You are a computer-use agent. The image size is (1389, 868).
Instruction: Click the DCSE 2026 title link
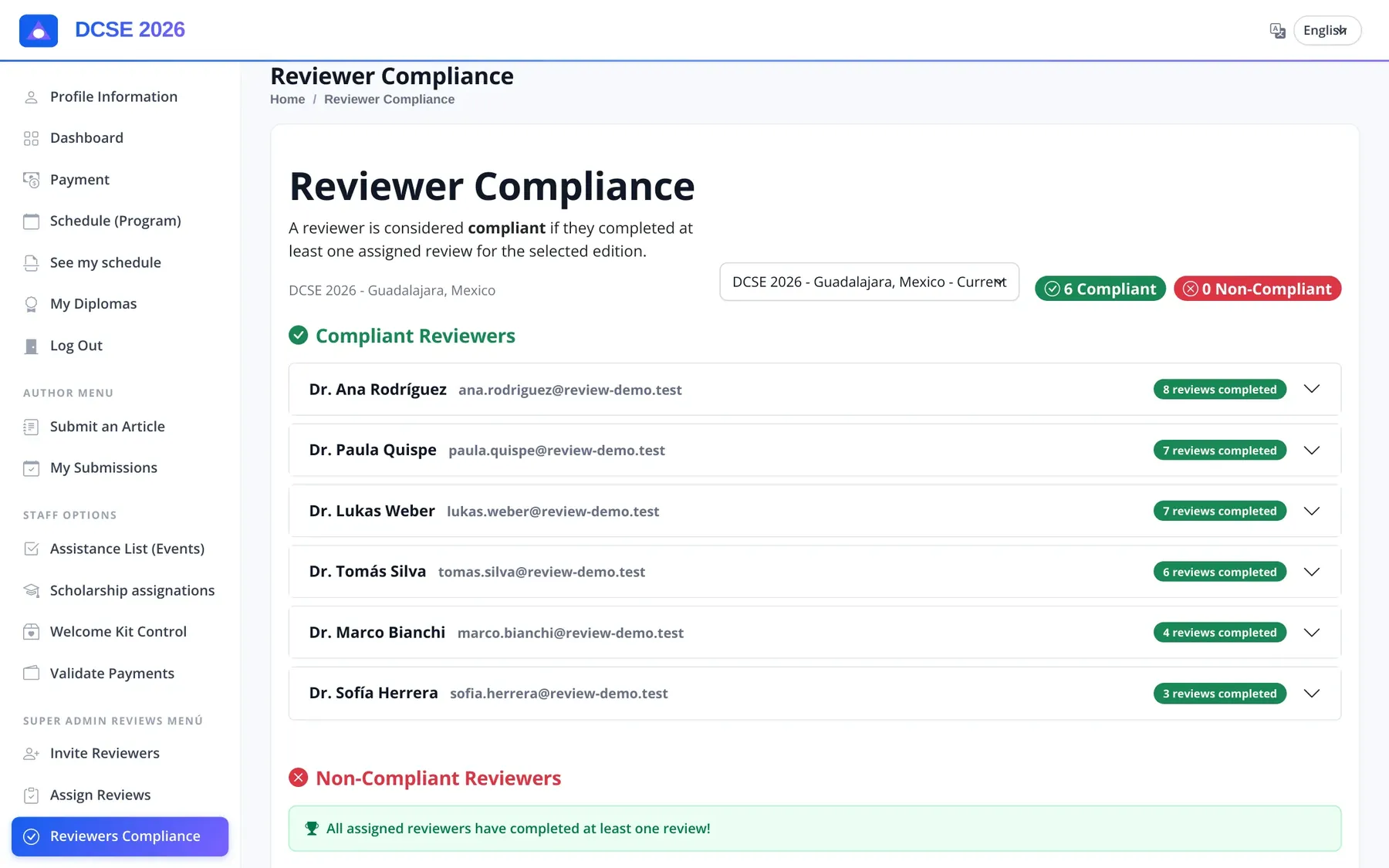(130, 29)
